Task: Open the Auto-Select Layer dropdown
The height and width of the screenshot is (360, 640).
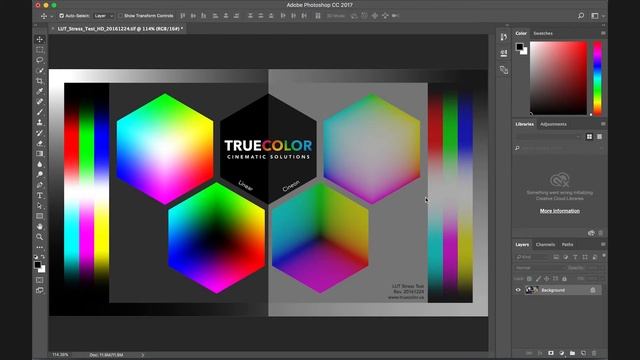Action: [x=103, y=16]
